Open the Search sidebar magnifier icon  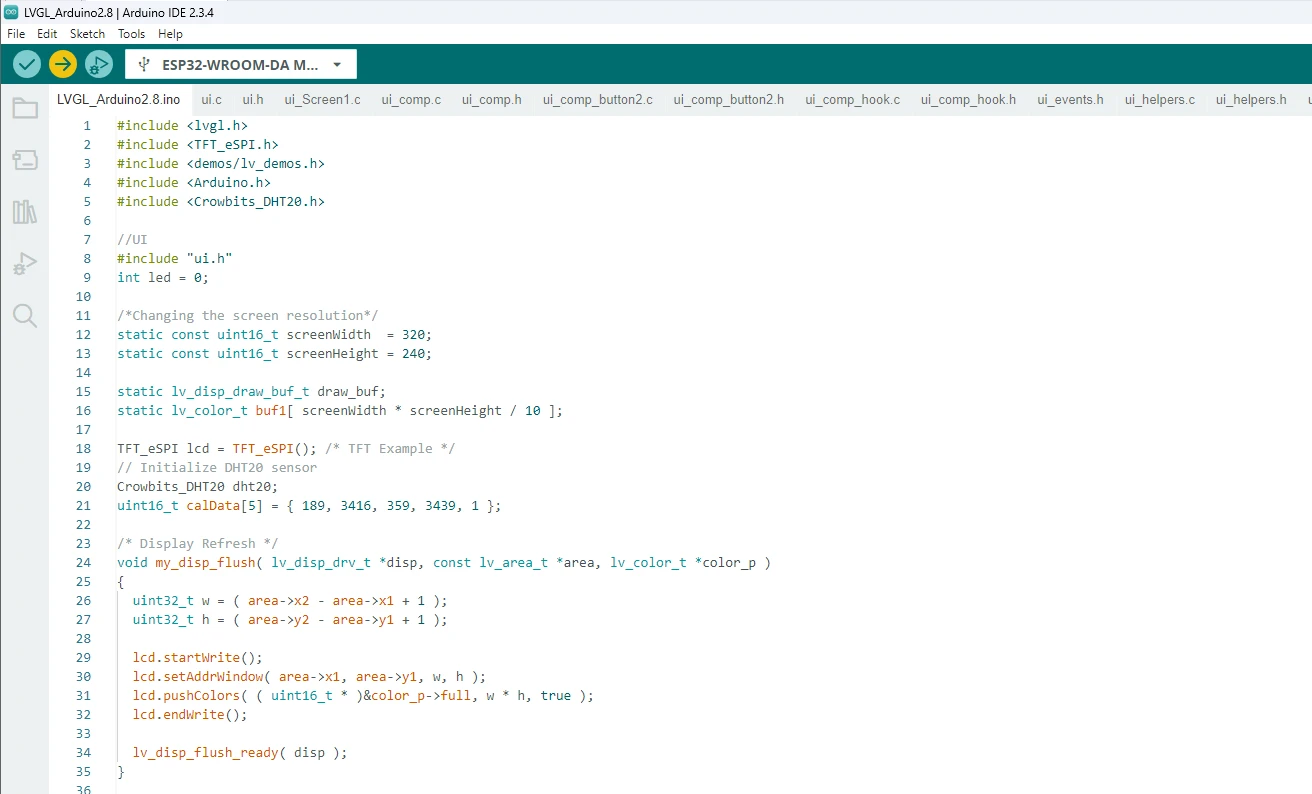(25, 316)
